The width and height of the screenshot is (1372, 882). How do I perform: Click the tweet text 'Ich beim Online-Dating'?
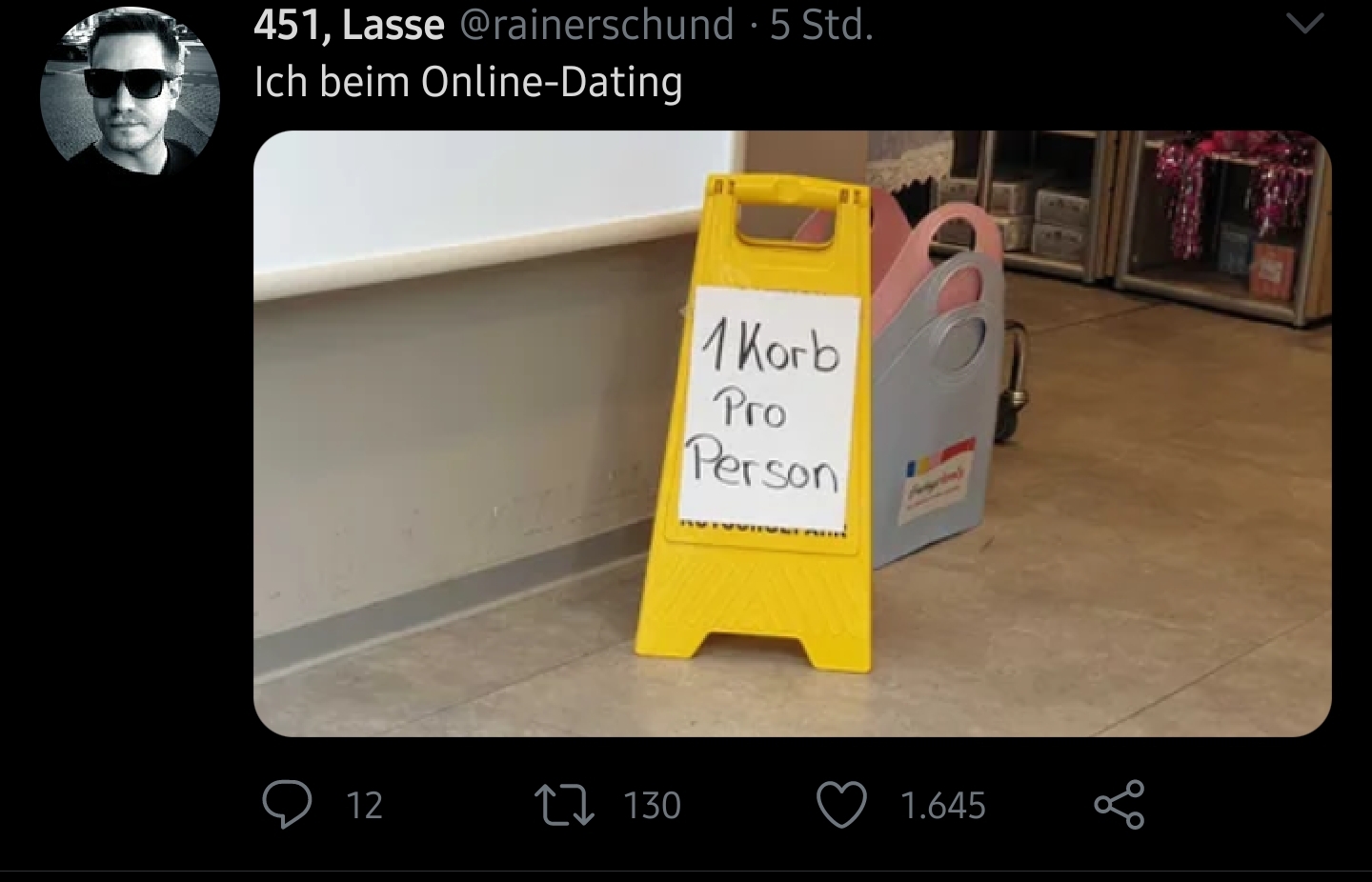click(x=468, y=82)
